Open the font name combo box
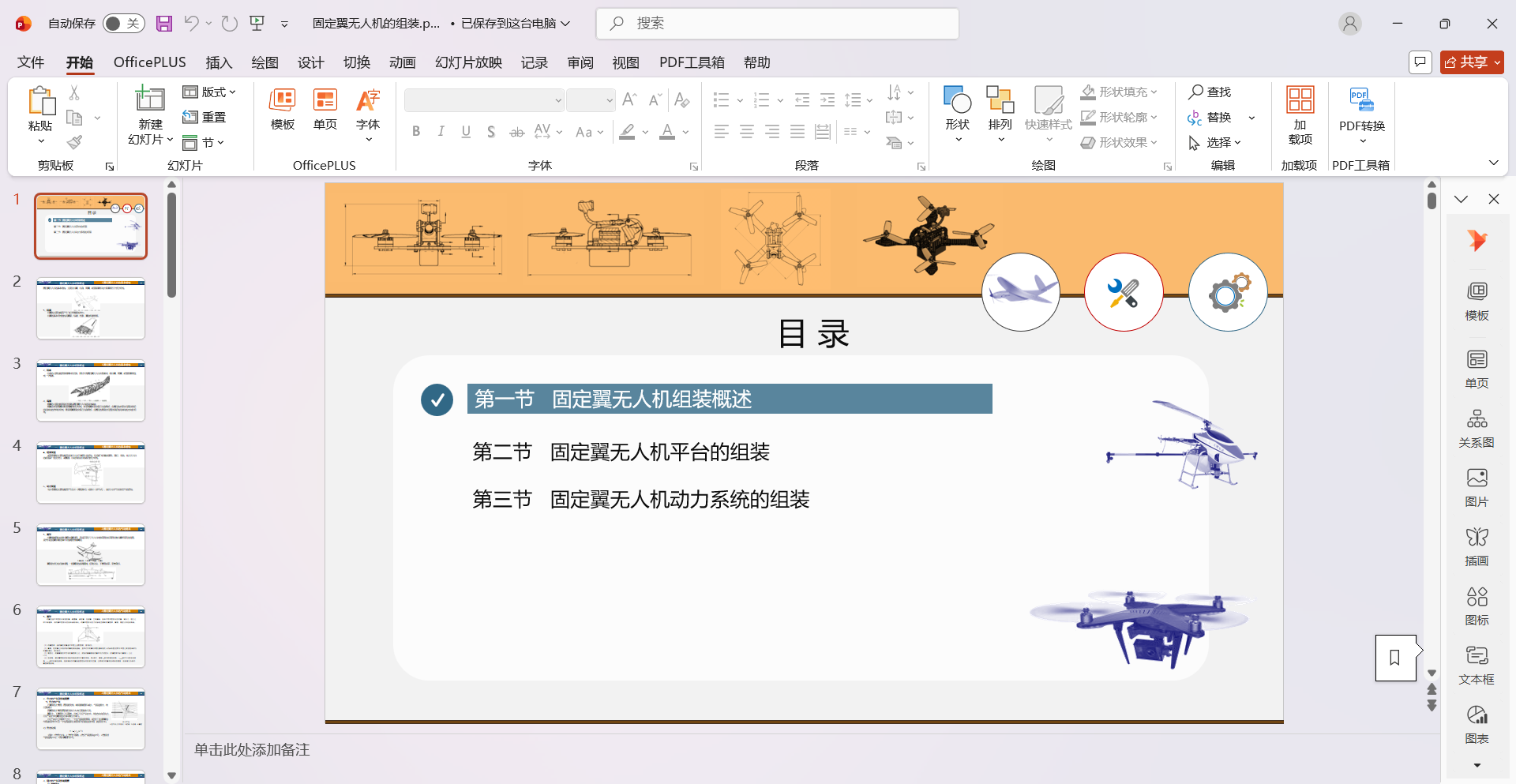Image resolution: width=1516 pixels, height=784 pixels. [484, 100]
